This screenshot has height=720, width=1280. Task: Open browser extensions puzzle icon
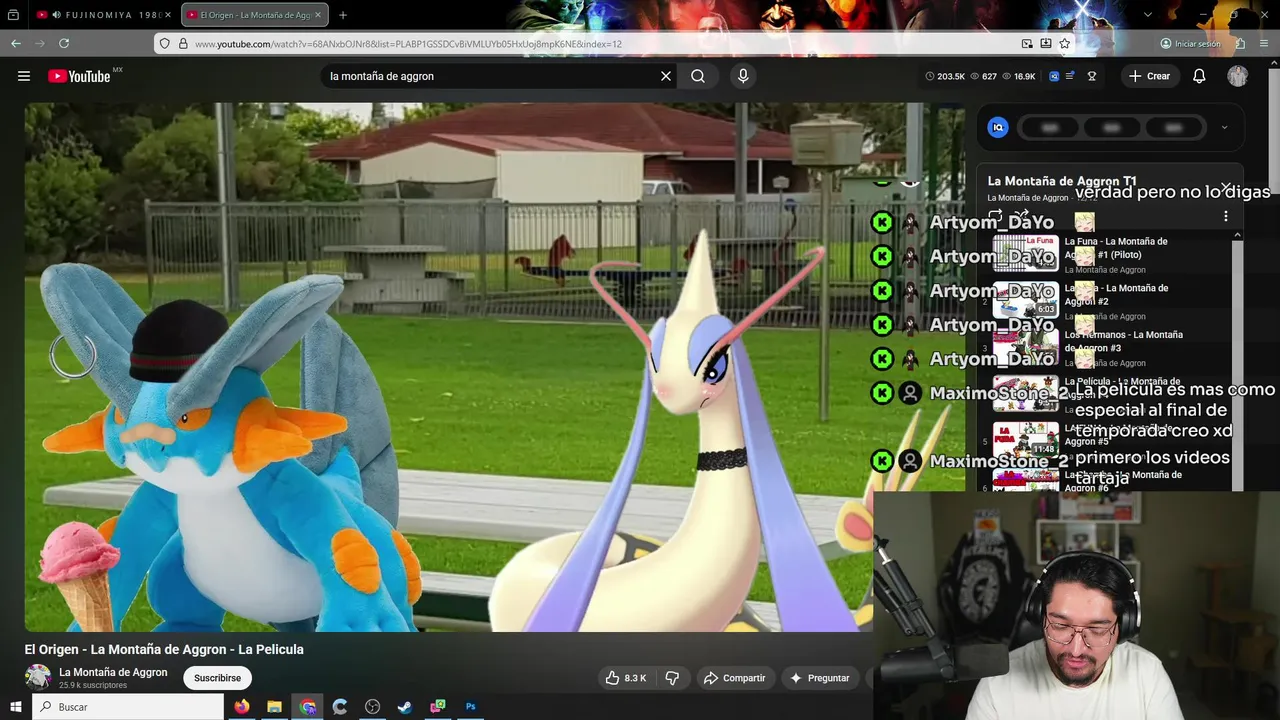click(1240, 44)
